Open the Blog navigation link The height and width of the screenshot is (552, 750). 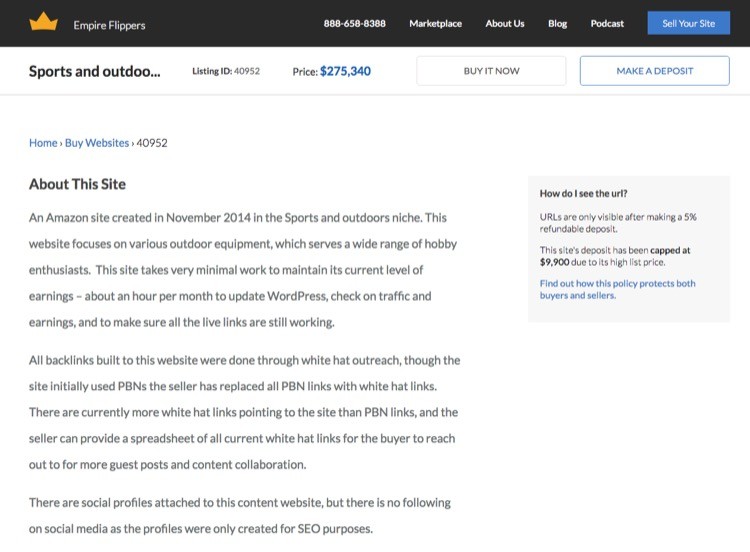click(557, 23)
